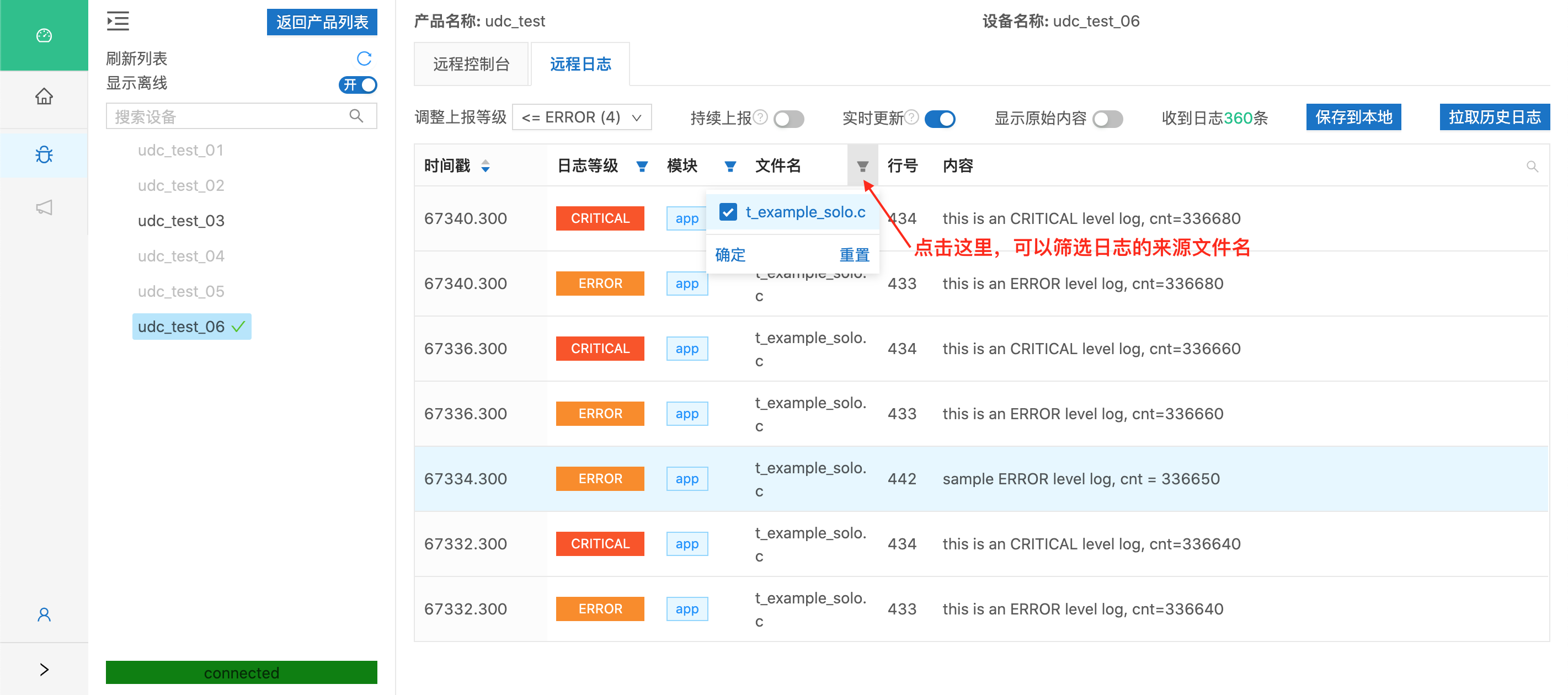1568x695 pixels.
Task: Click the green connected status bar
Action: pyautogui.click(x=242, y=672)
